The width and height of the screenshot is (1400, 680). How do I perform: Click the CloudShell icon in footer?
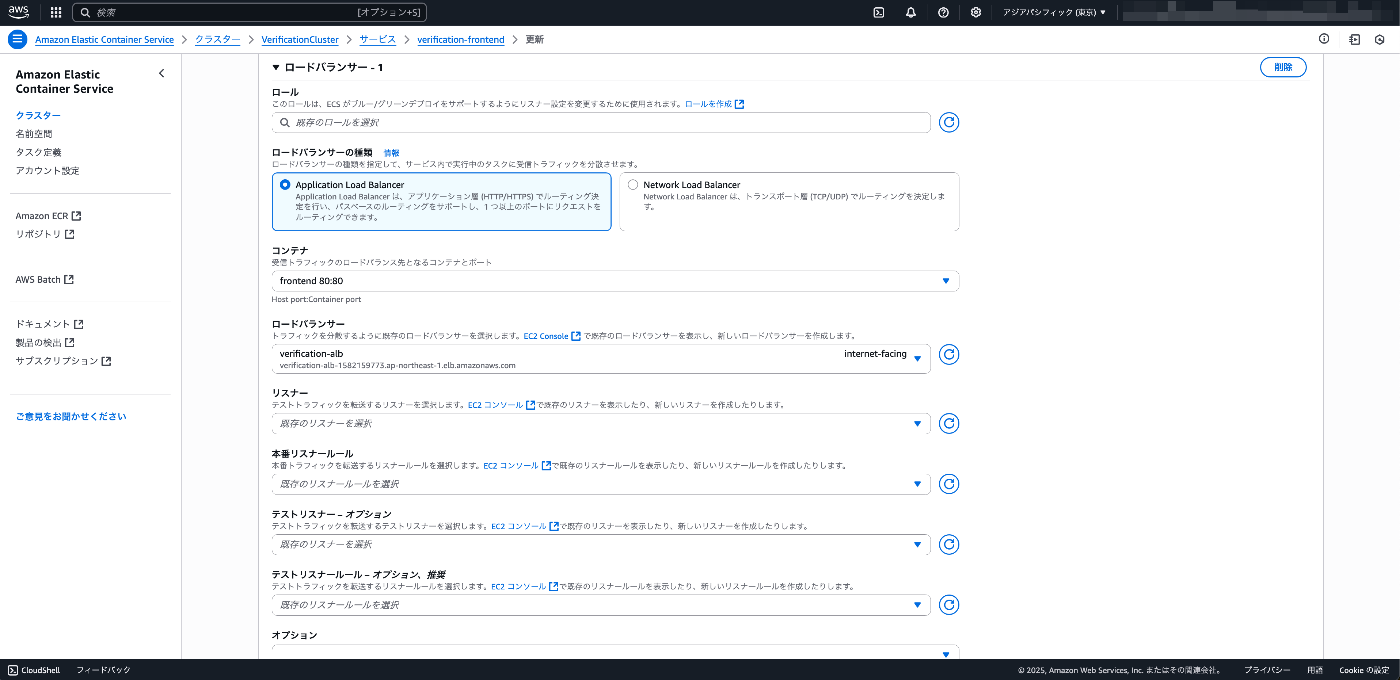coord(13,670)
